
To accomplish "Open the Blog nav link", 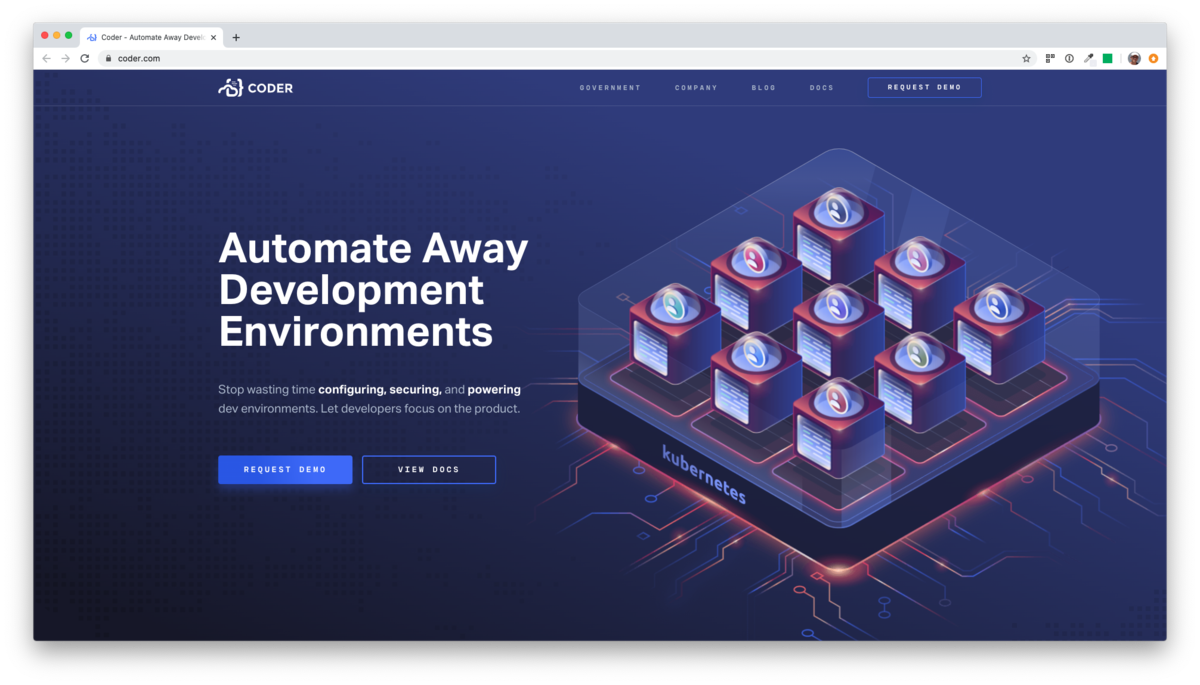I will click(x=764, y=88).
